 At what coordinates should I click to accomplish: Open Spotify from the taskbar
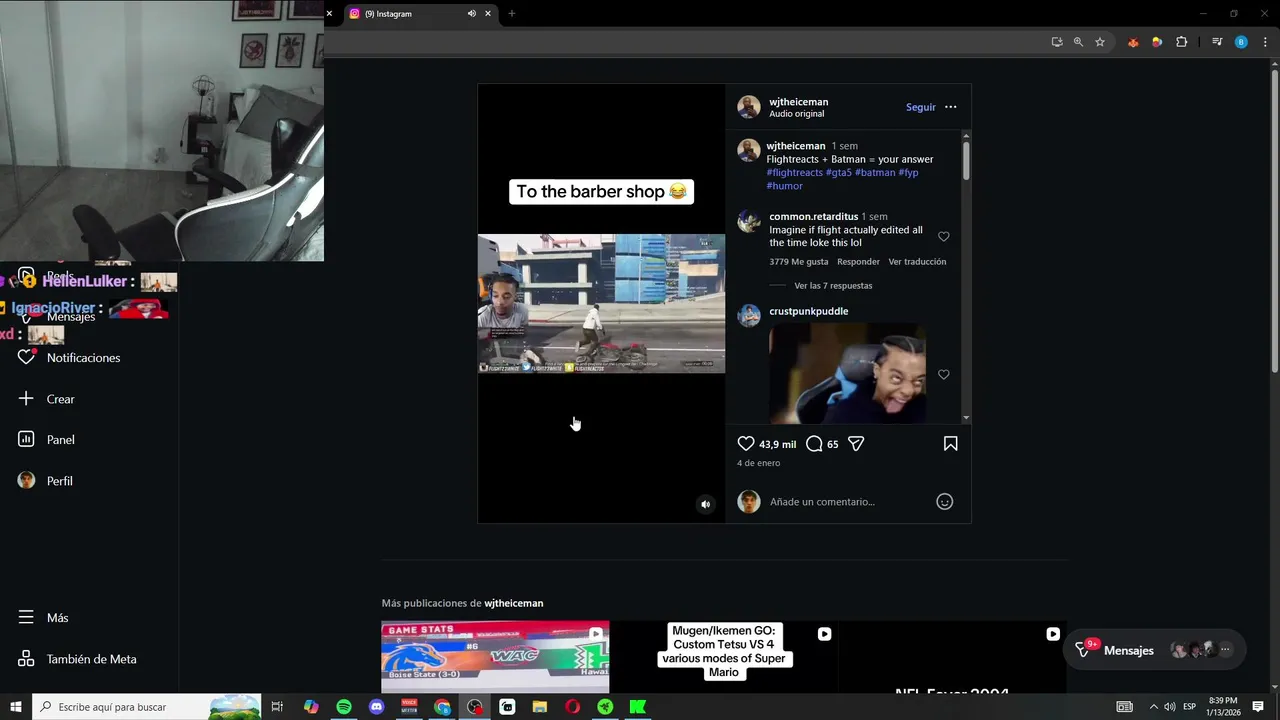pos(344,707)
